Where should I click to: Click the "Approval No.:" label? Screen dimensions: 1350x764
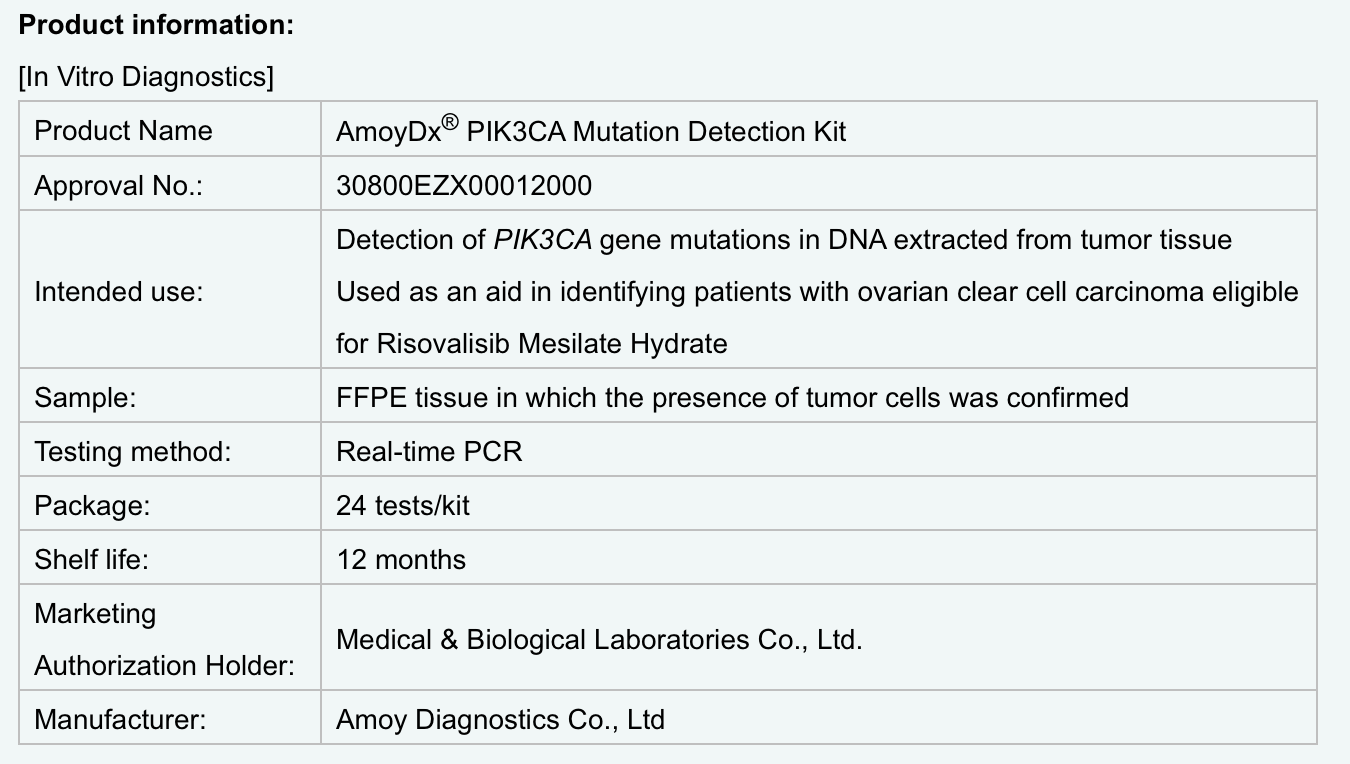pos(118,186)
